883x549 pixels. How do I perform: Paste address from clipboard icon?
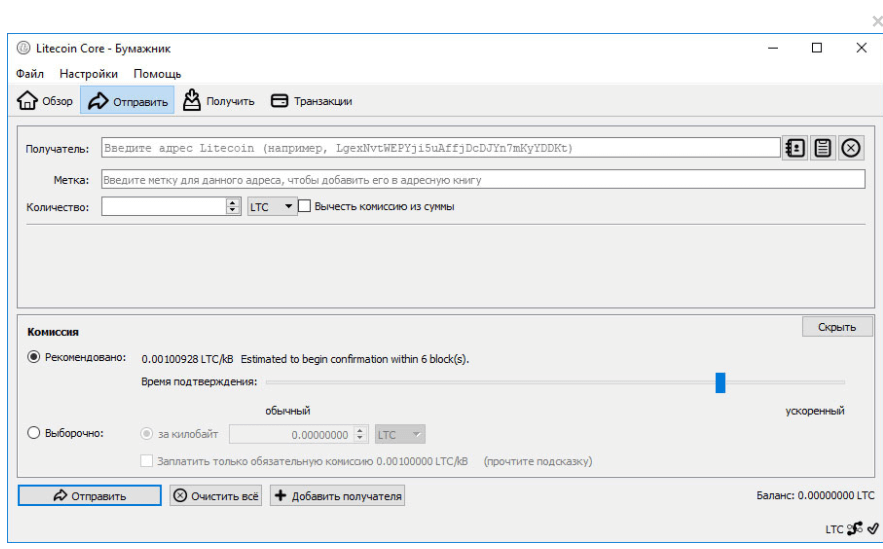[x=823, y=148]
